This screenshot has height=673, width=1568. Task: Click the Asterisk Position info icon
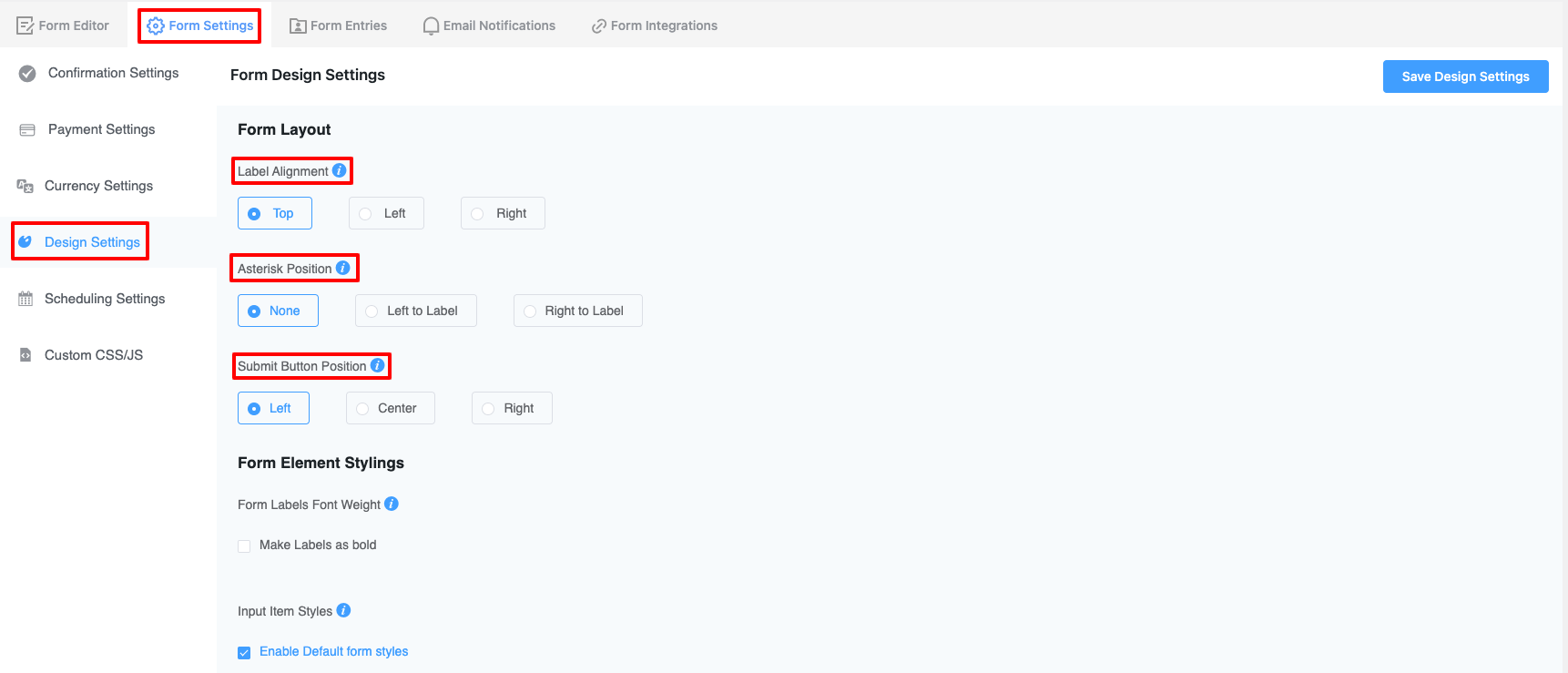coord(342,268)
